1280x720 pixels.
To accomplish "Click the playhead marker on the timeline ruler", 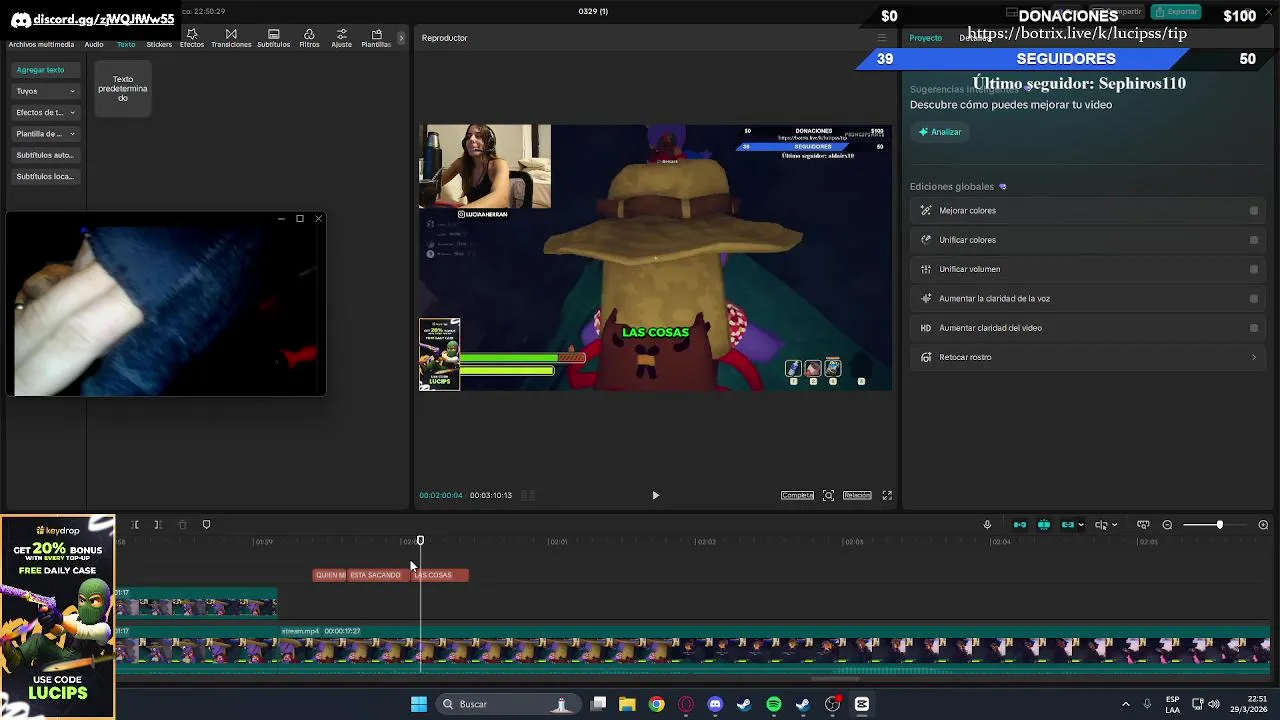I will click(420, 541).
